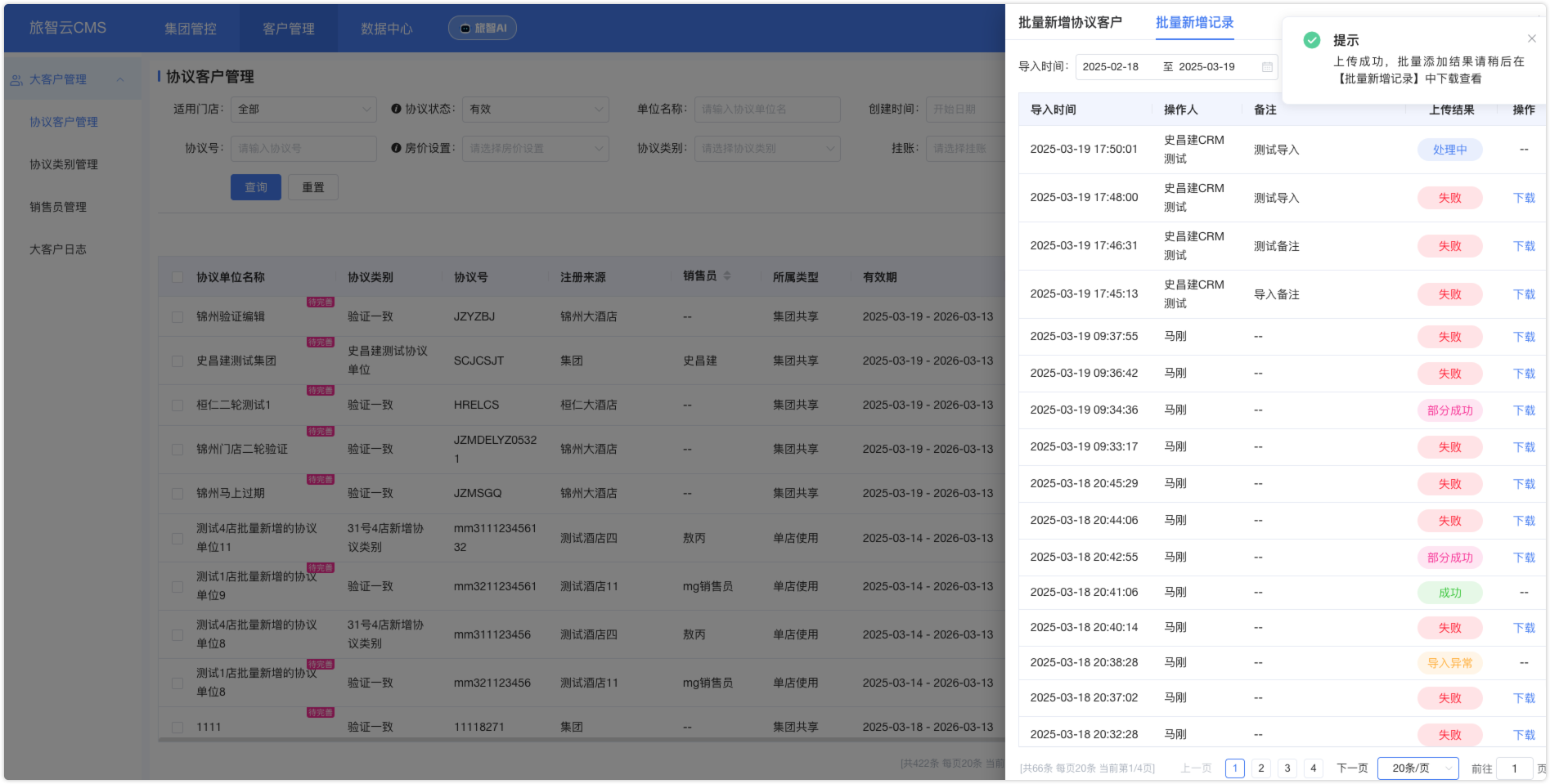Click the 协议号 input field
1550x784 pixels.
(x=303, y=149)
